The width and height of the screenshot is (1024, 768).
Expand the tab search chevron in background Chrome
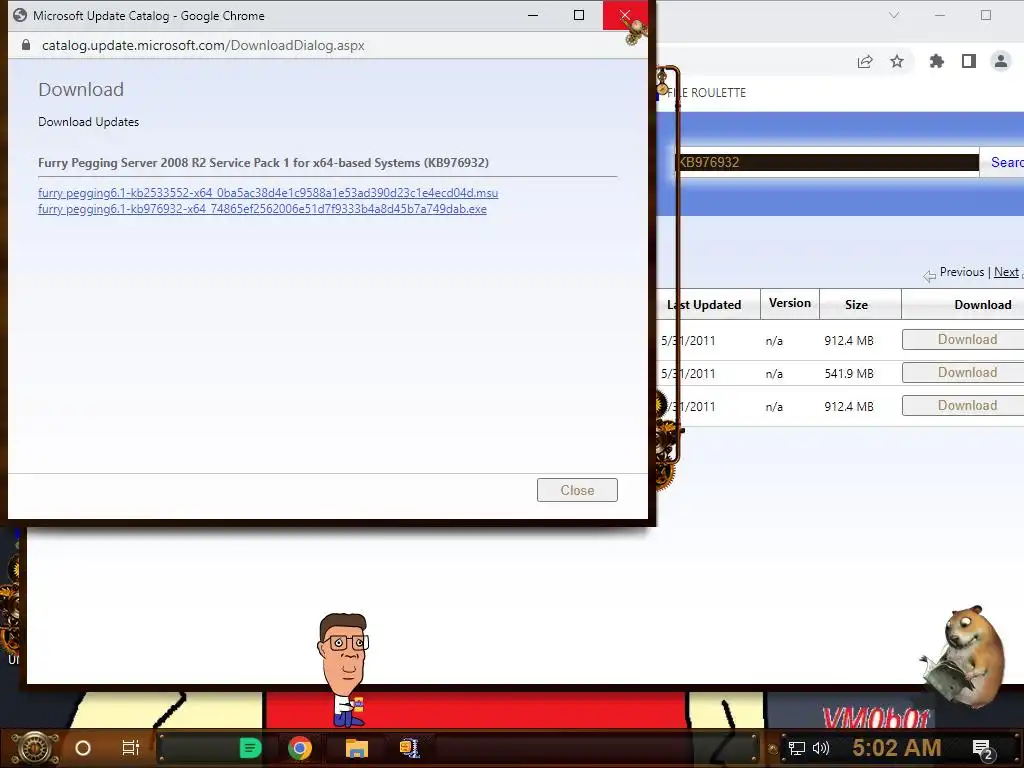(x=894, y=15)
